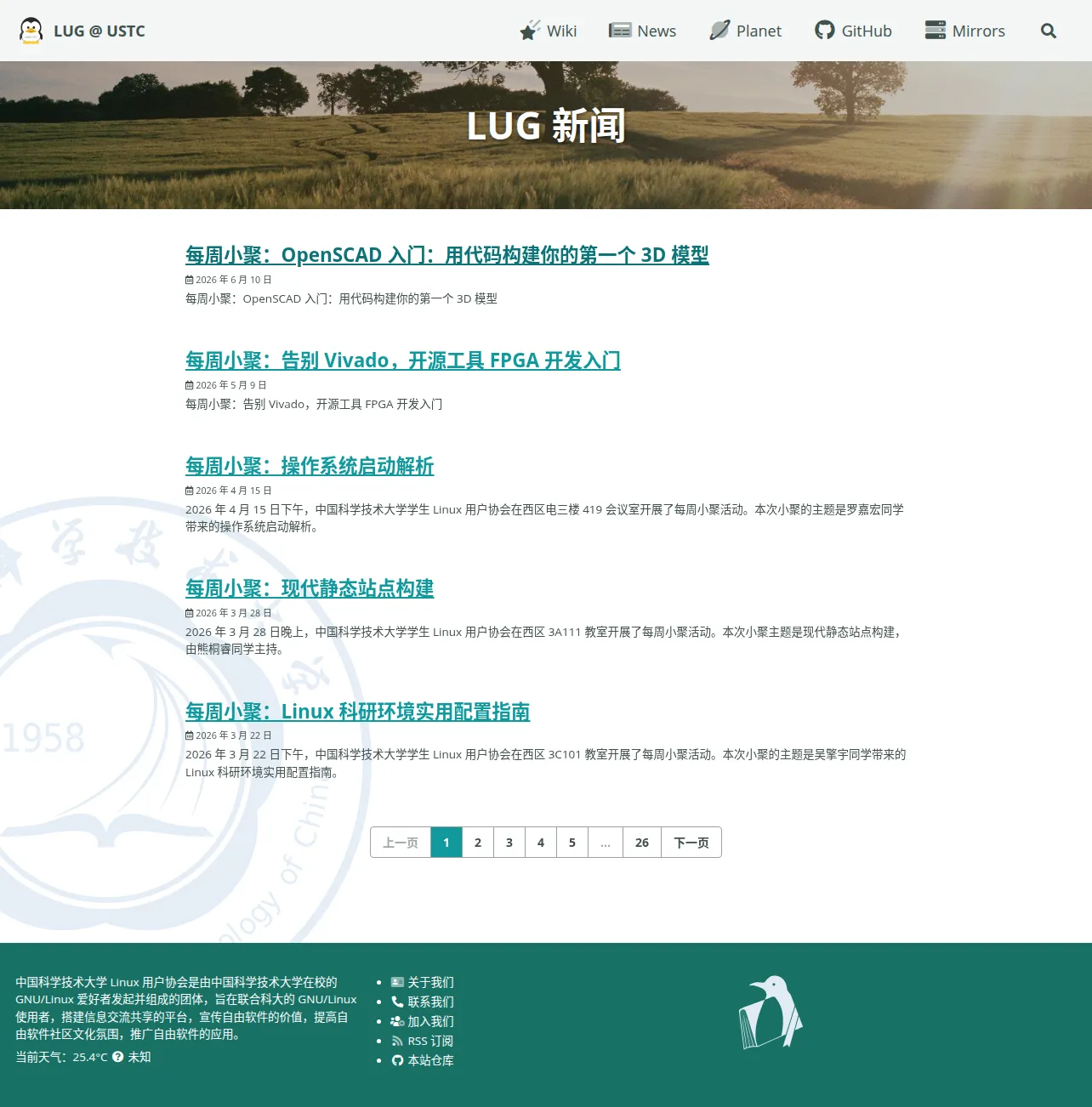Open the 关于我们 footer link
Image resolution: width=1092 pixels, height=1107 pixels.
[x=430, y=982]
